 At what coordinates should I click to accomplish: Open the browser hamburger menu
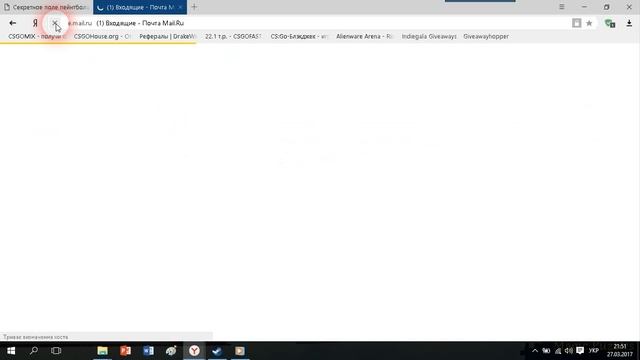click(562, 7)
